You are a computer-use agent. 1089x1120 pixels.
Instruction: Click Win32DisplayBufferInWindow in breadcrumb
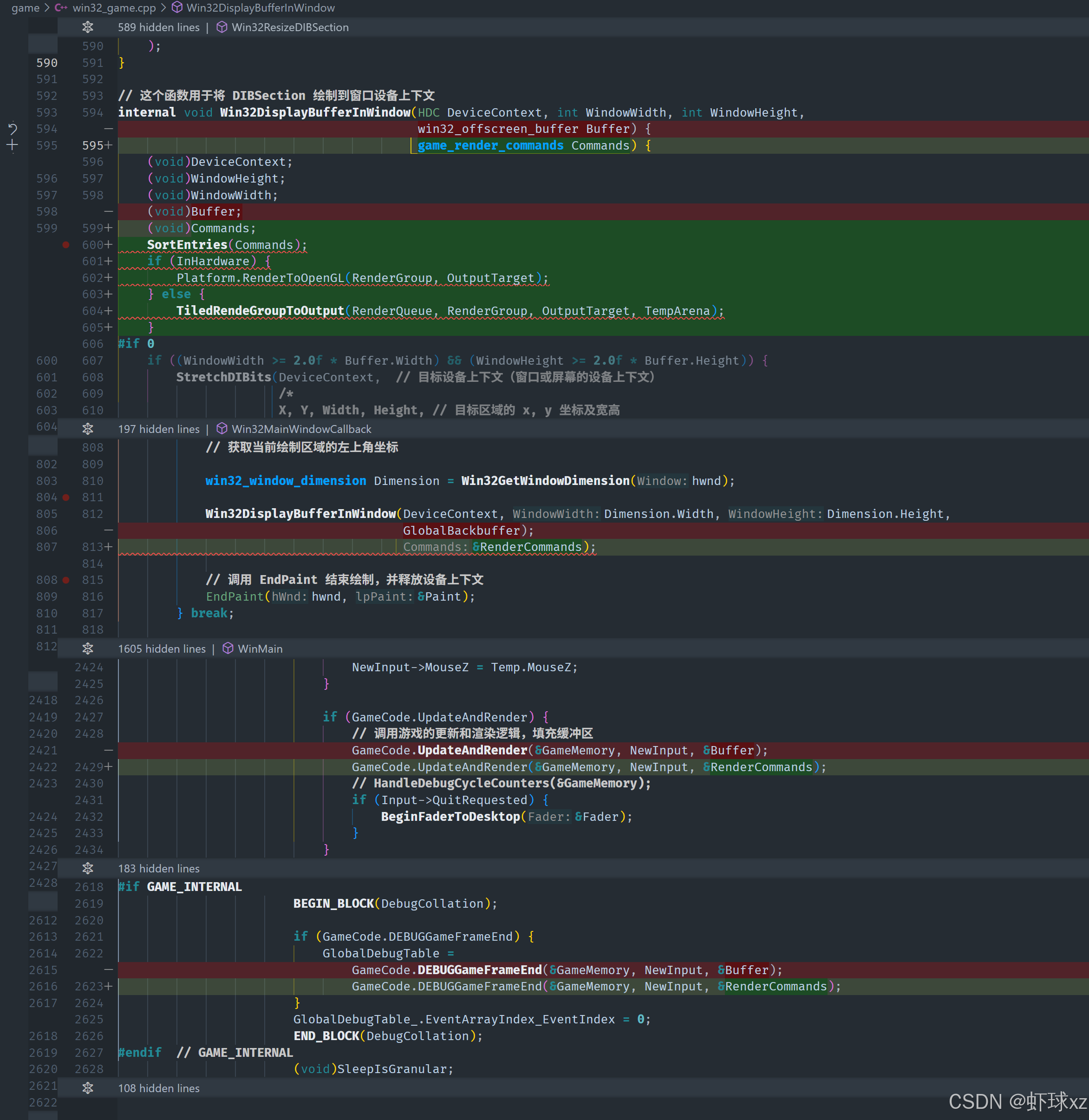260,8
